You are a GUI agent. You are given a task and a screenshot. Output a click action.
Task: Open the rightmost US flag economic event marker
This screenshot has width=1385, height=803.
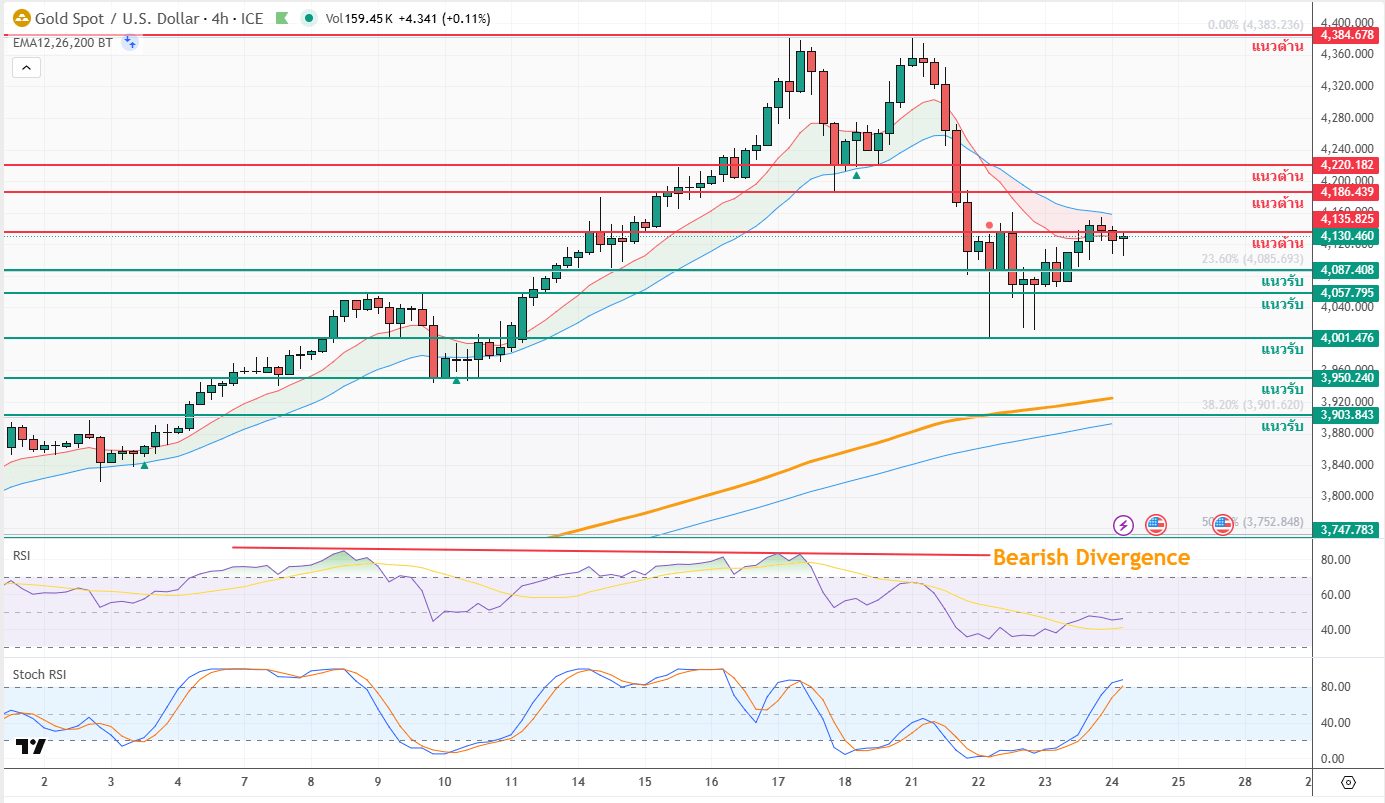pos(1223,524)
